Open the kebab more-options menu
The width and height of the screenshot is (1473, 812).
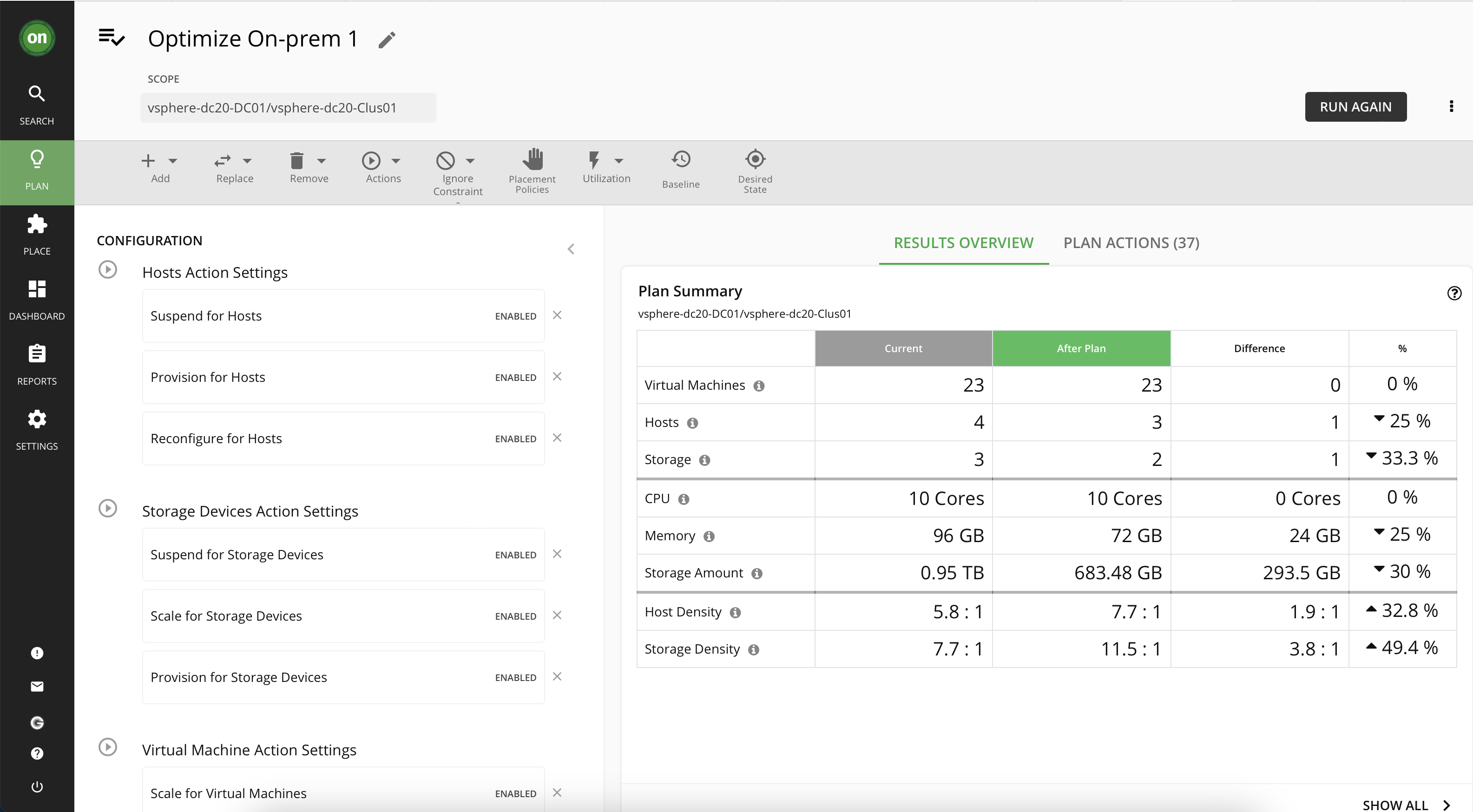1451,106
